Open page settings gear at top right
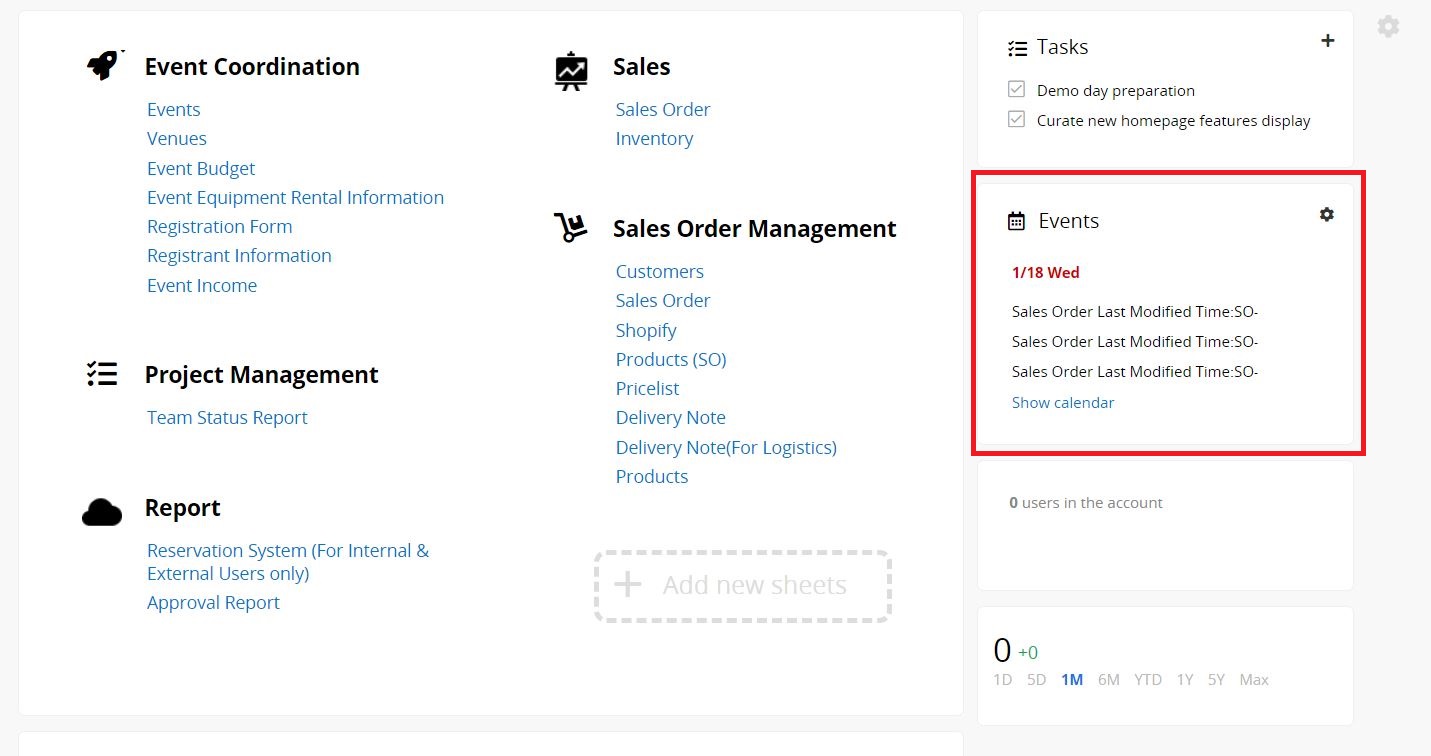Viewport: 1431px width, 756px height. (x=1388, y=26)
